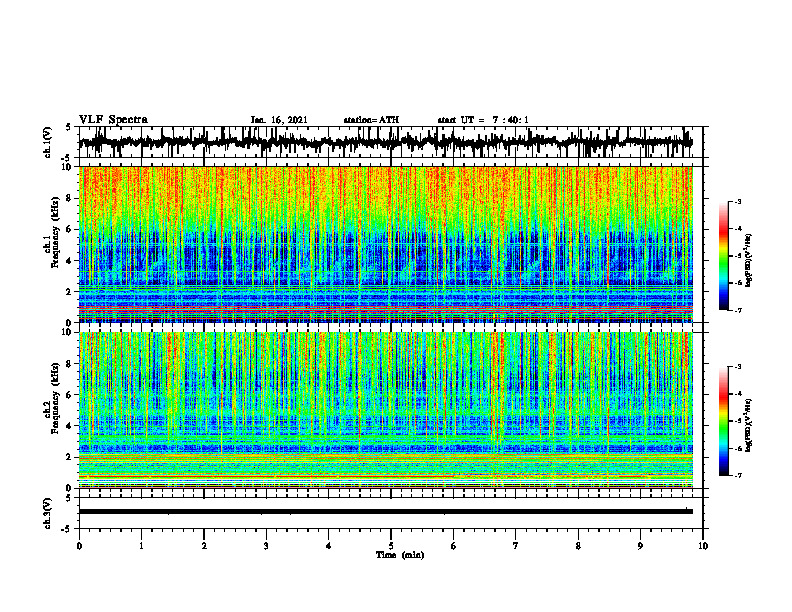Click the "Time (min)" axis title

(x=400, y=555)
